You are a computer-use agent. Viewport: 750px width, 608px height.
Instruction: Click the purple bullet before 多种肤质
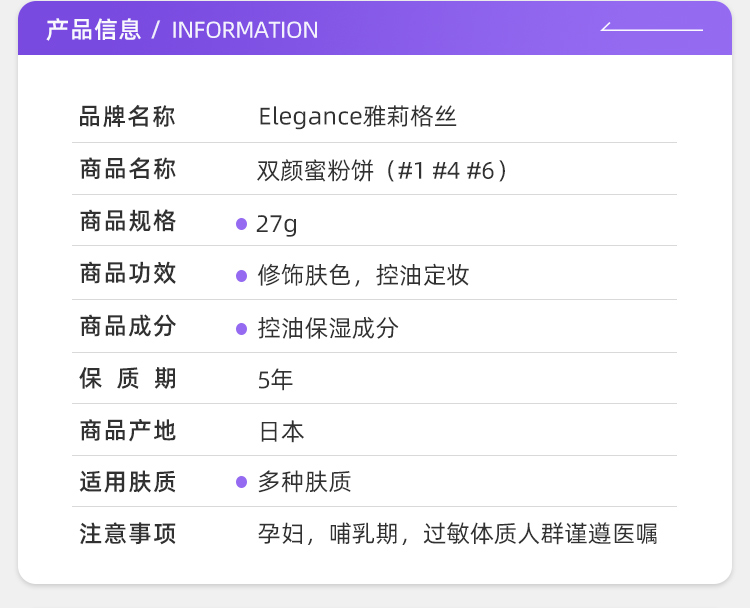tap(242, 482)
